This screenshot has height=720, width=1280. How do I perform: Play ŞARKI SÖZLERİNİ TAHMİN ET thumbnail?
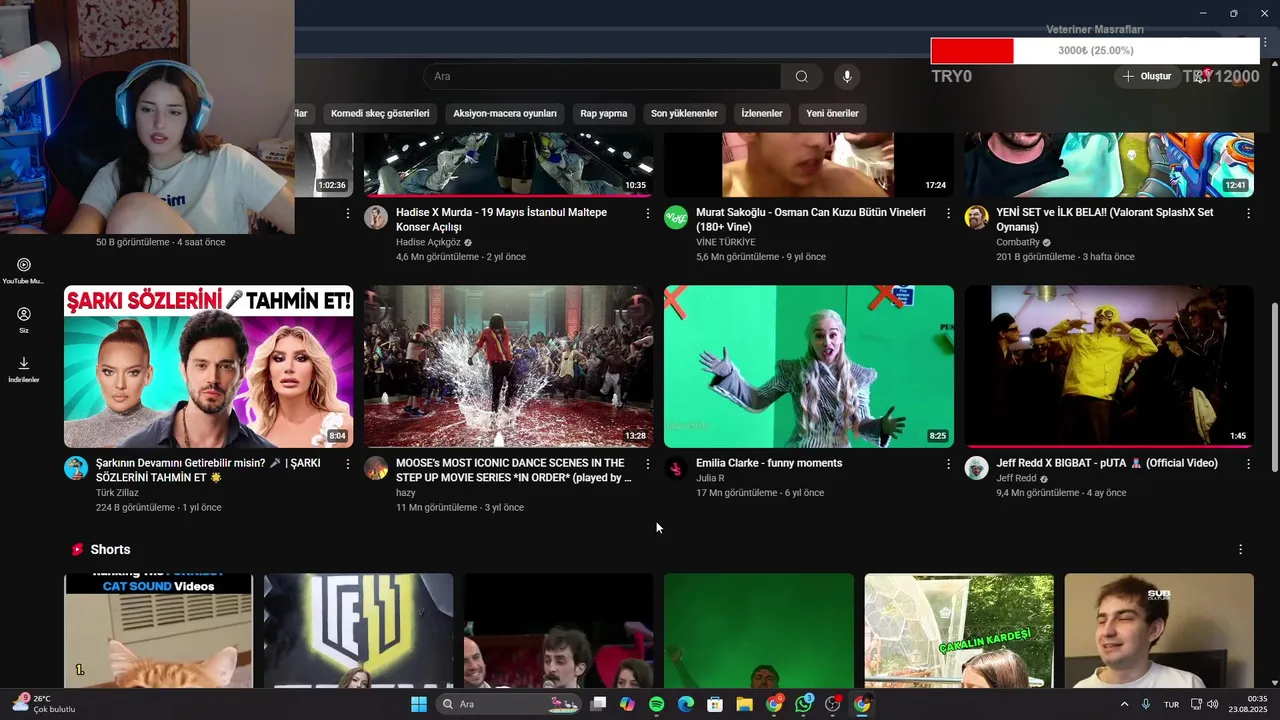point(208,366)
